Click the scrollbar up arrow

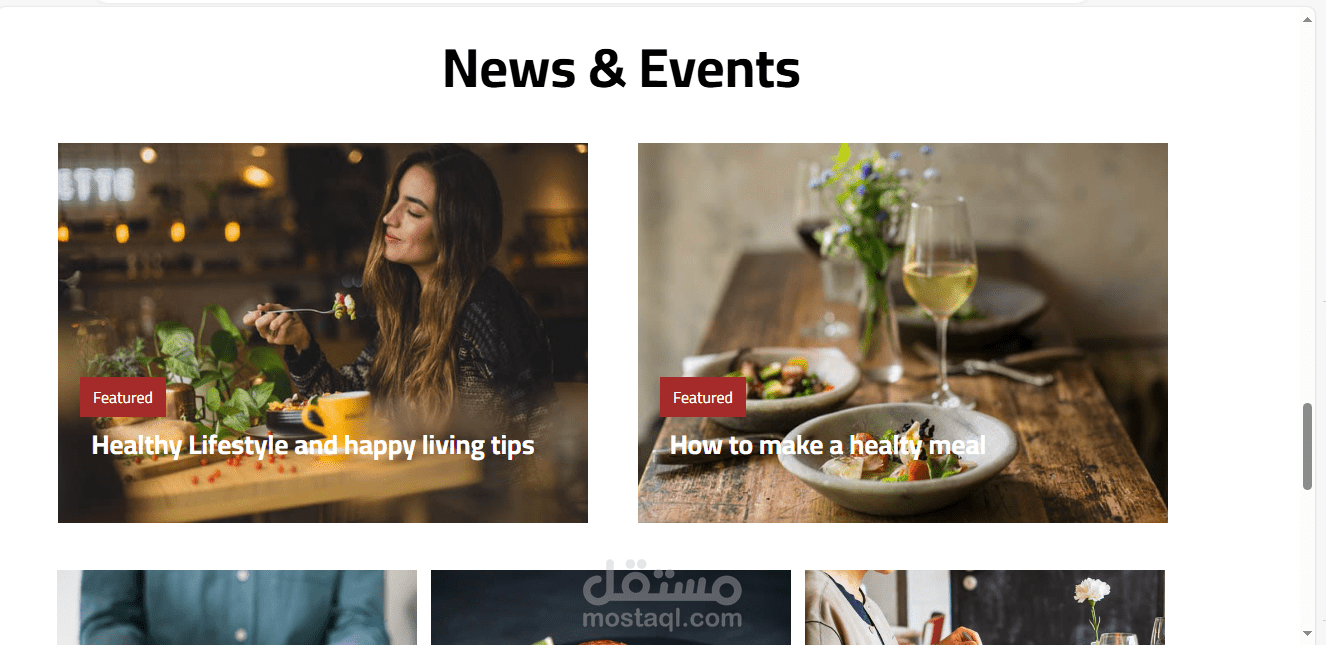coord(1307,21)
